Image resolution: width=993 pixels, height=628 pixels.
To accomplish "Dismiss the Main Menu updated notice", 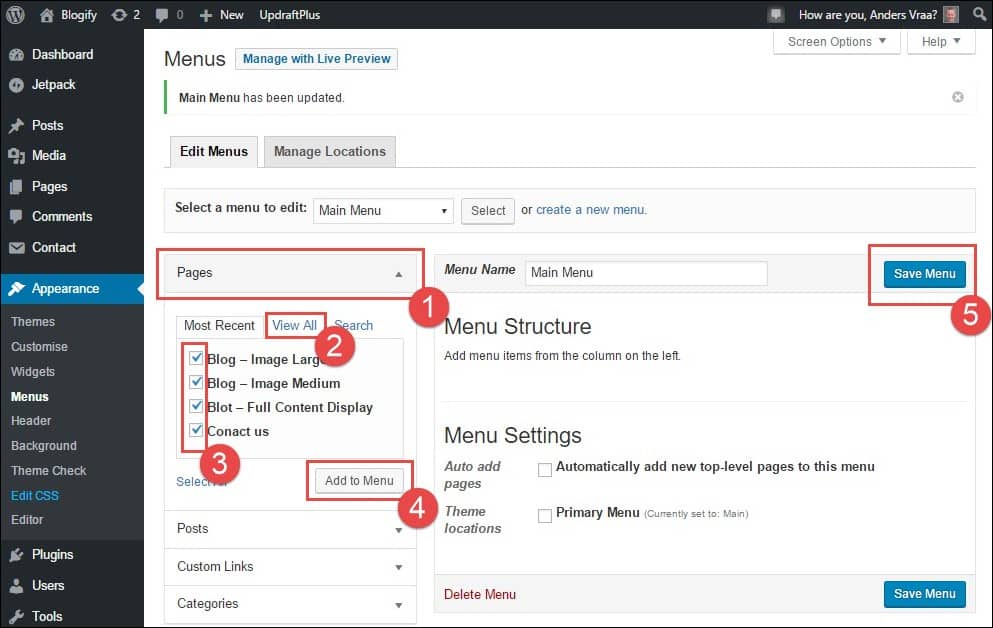I will (x=957, y=97).
